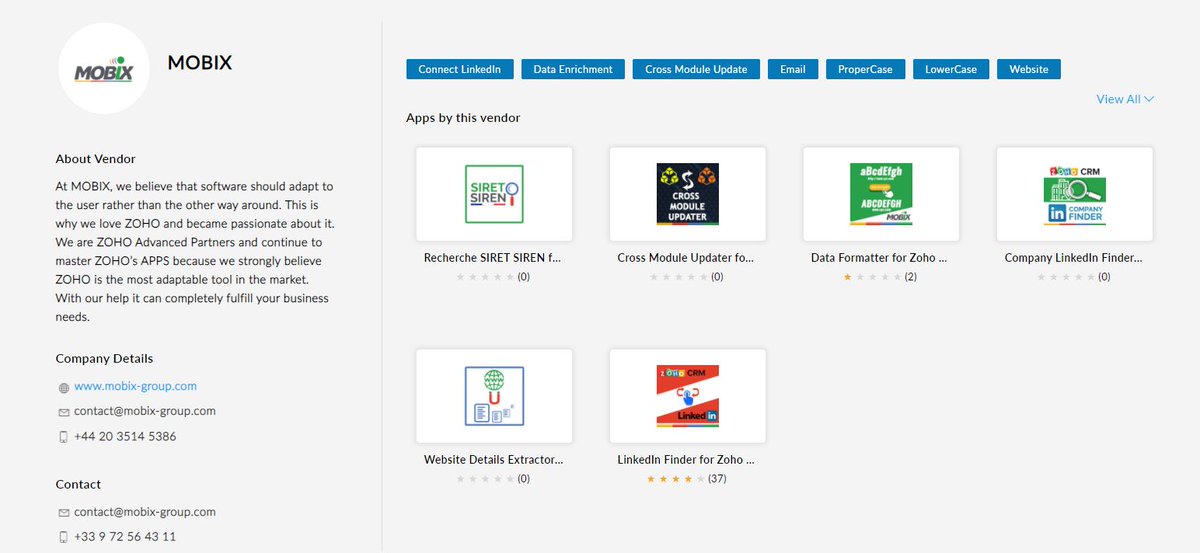Open Company LinkedIn Finder app title
1200x553 pixels.
1074,258
